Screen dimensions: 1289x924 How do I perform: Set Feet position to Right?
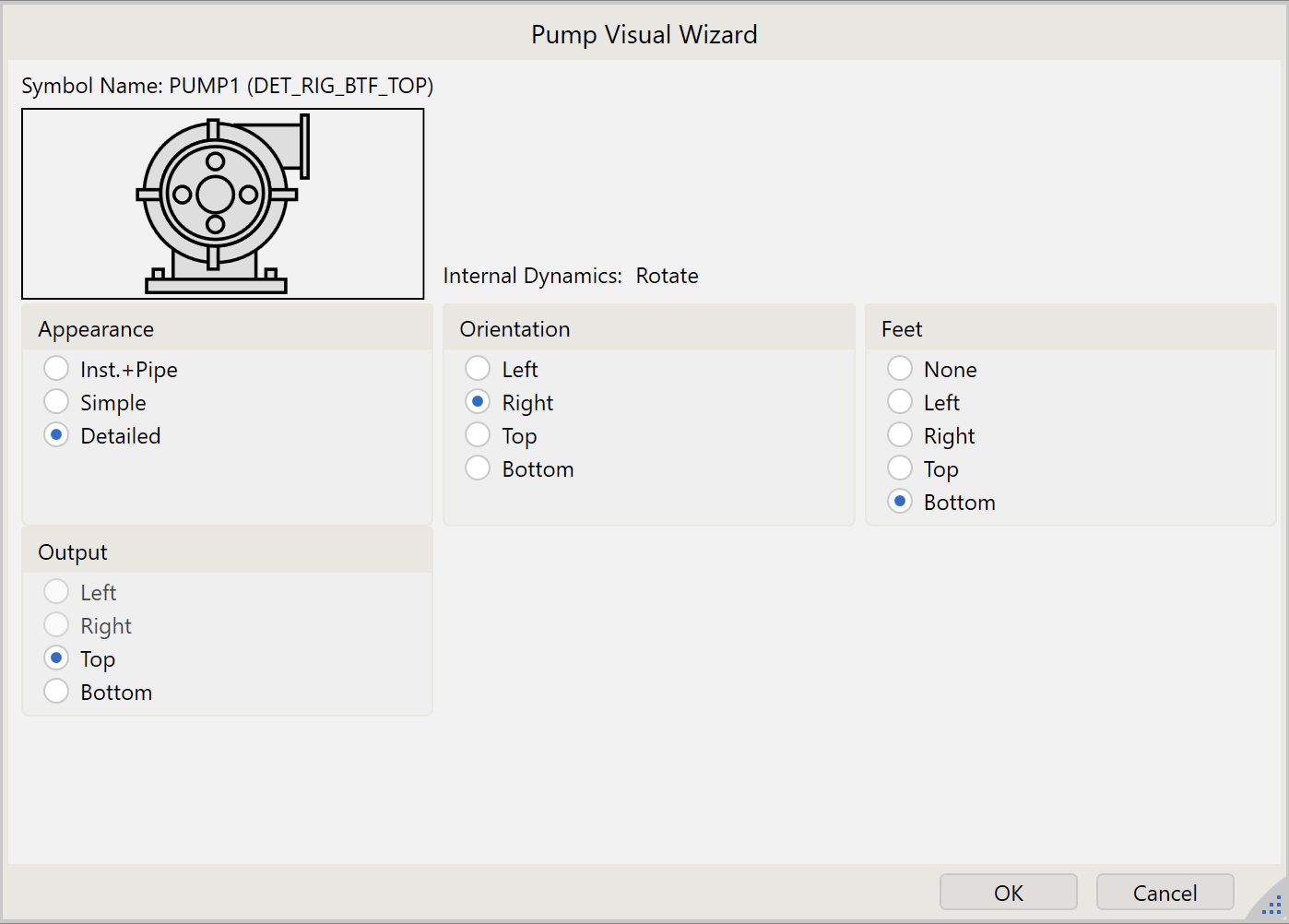tap(900, 435)
